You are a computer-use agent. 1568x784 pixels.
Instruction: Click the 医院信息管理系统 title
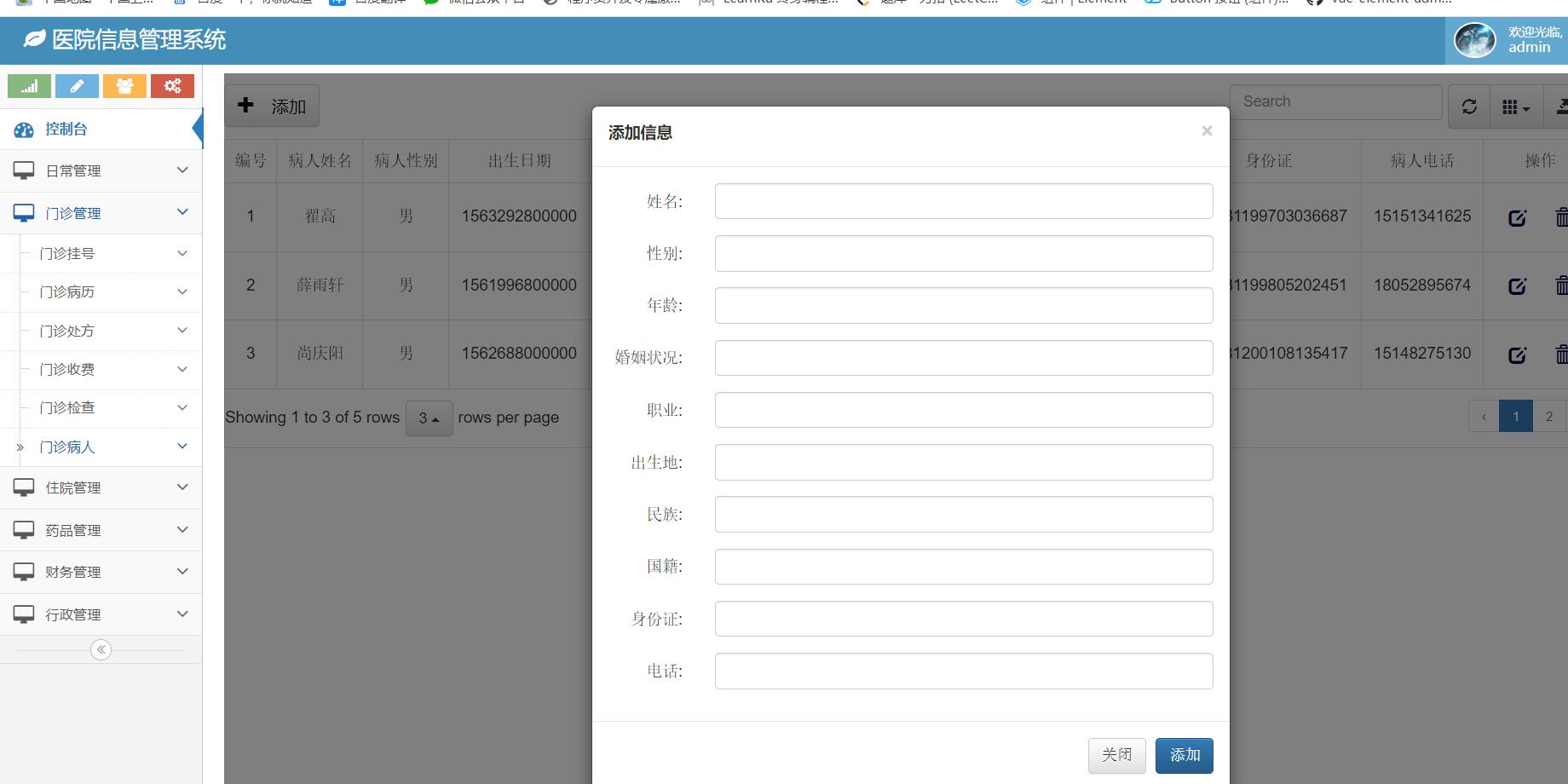click(x=139, y=40)
